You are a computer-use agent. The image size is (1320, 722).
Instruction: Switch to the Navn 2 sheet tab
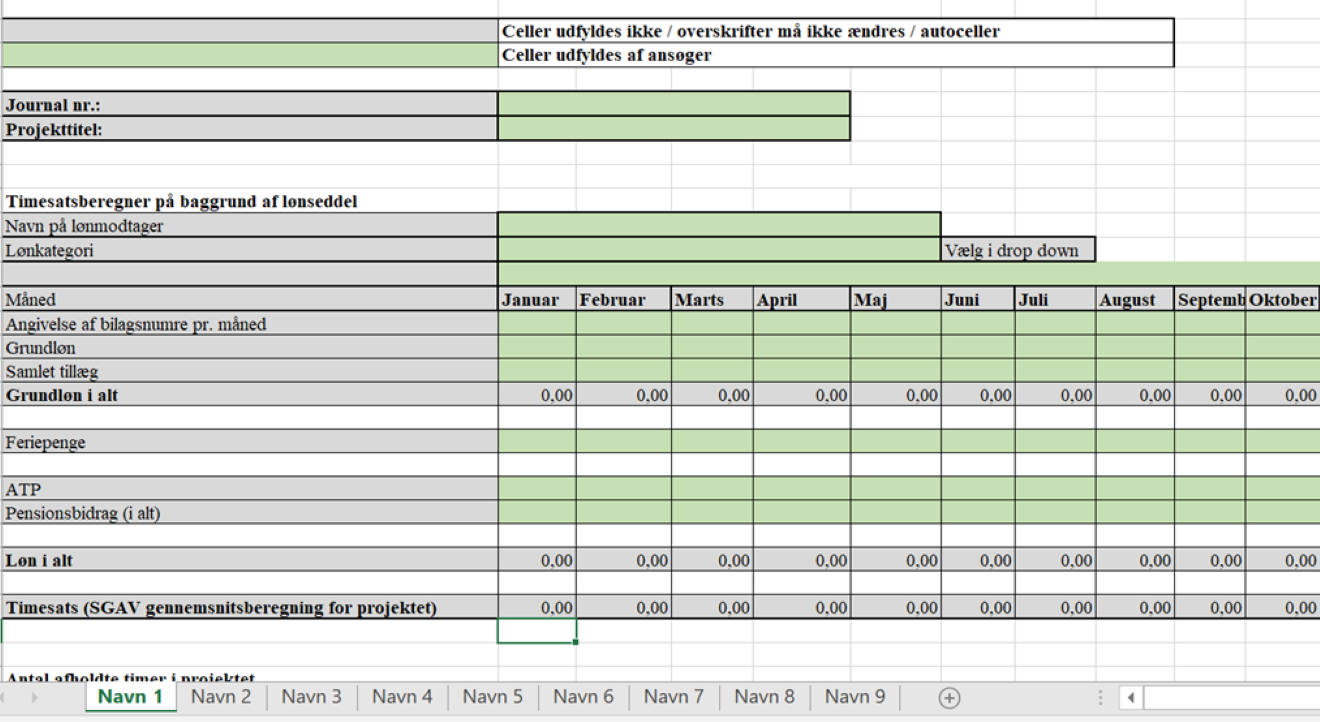pyautogui.click(x=221, y=697)
